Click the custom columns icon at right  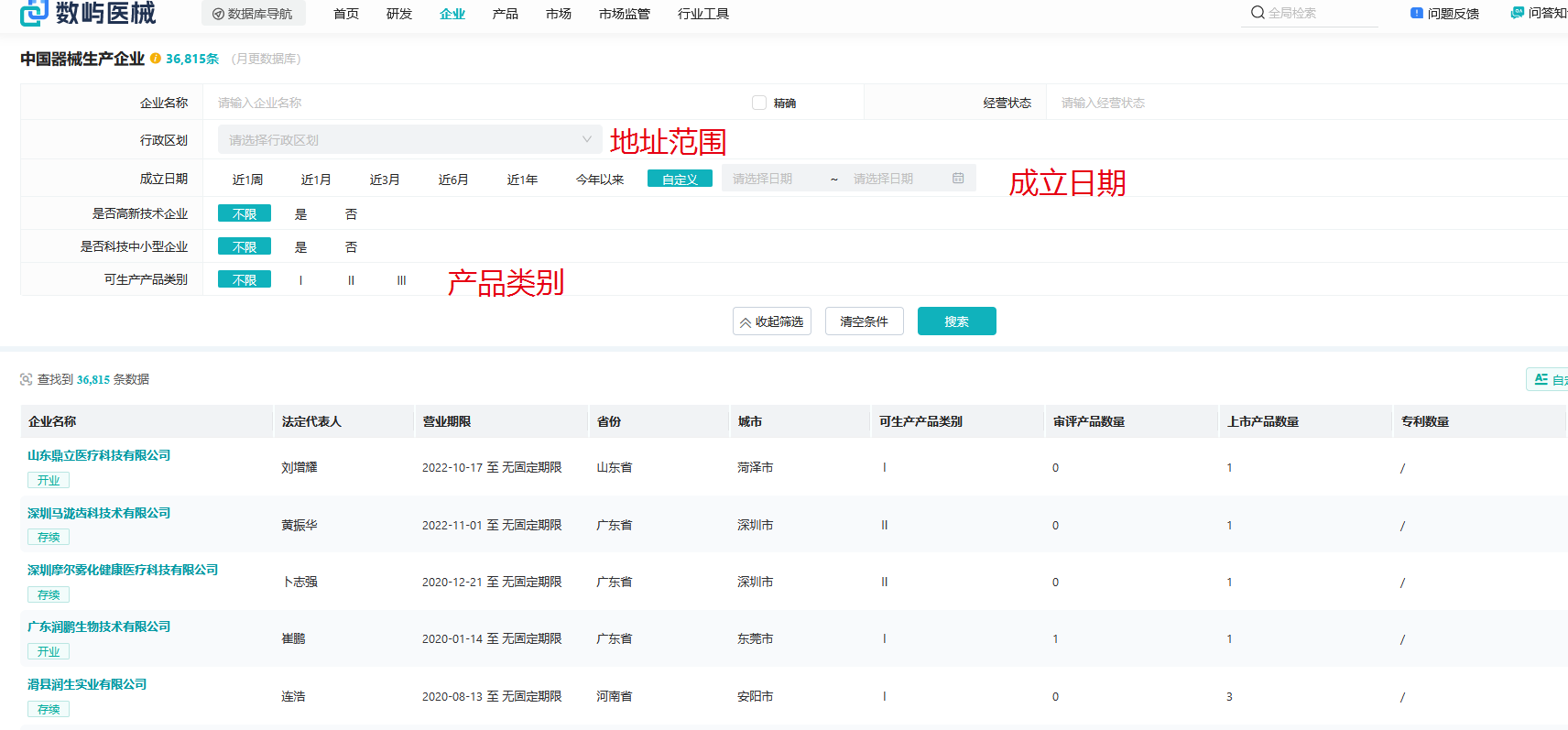(1541, 379)
